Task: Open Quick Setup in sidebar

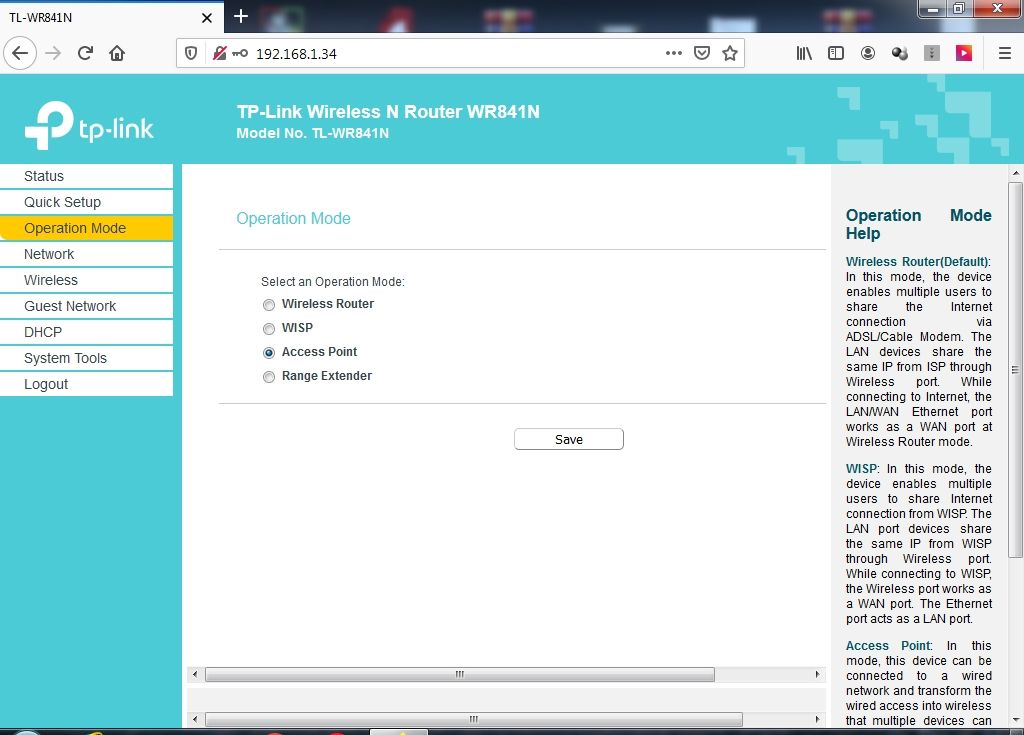Action: [x=86, y=203]
